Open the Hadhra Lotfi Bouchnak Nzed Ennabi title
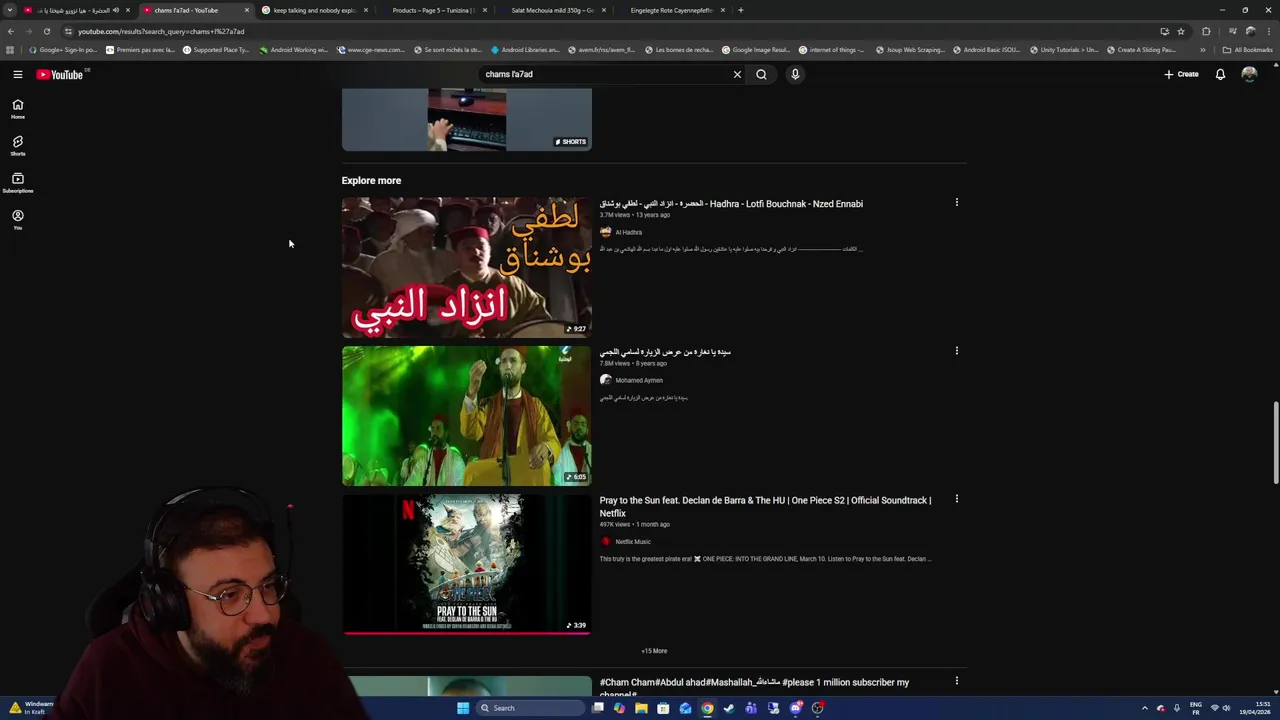Viewport: 1280px width, 720px height. [731, 204]
